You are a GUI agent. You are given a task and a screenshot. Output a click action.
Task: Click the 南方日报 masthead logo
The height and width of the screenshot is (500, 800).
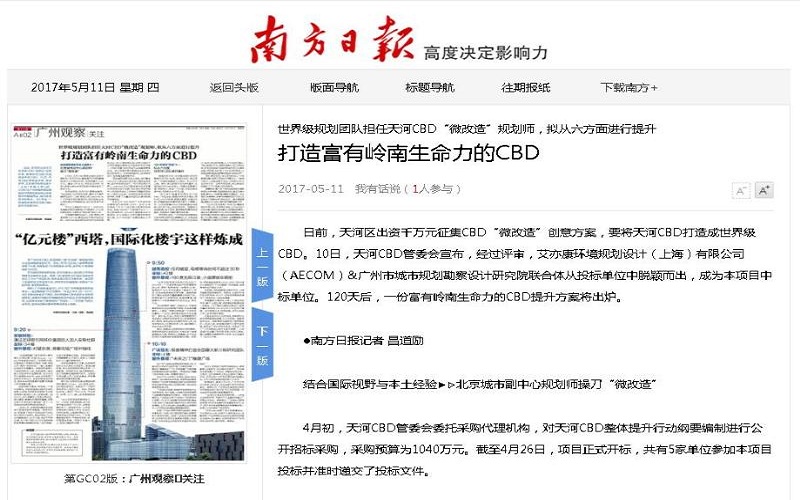click(x=330, y=40)
